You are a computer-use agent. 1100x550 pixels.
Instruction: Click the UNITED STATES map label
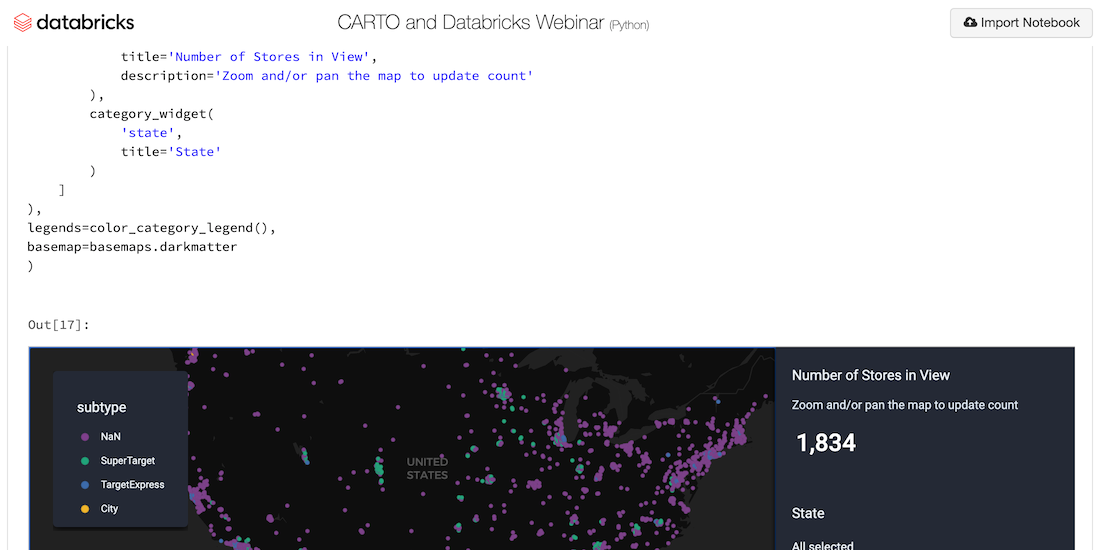click(x=427, y=468)
